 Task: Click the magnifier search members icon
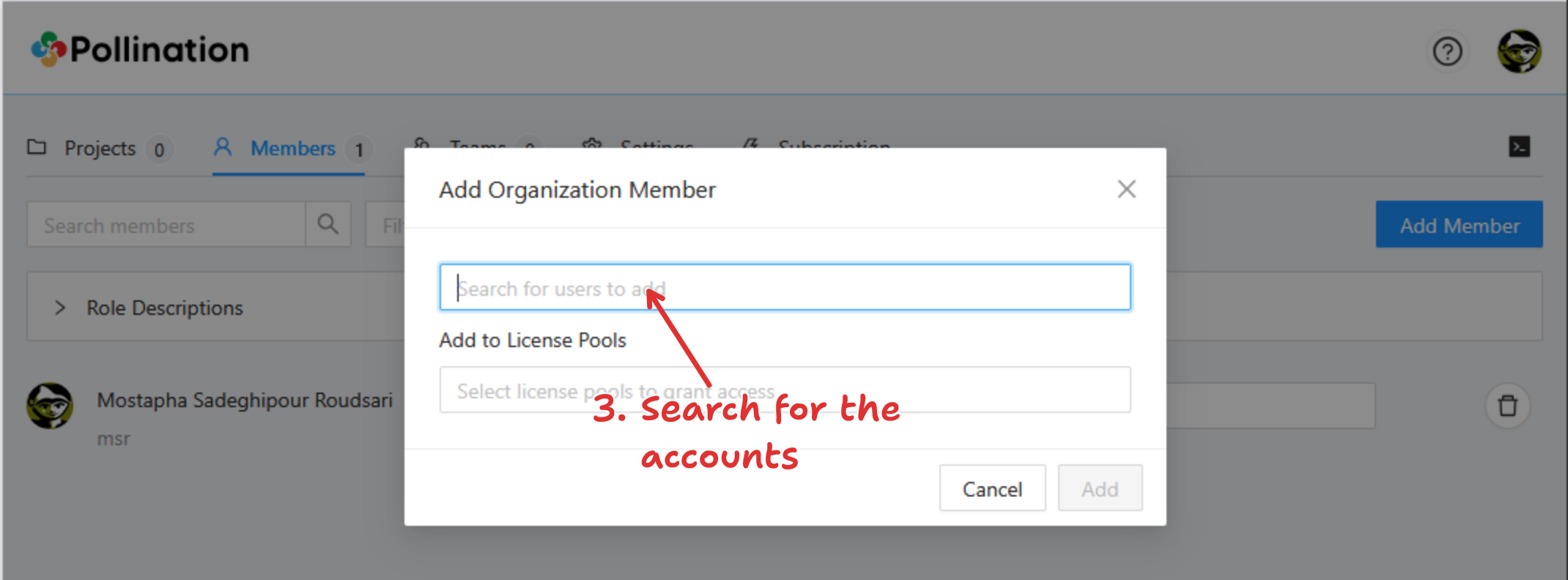click(x=328, y=225)
